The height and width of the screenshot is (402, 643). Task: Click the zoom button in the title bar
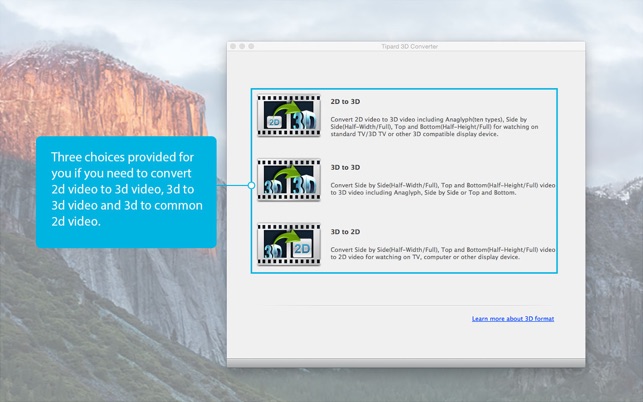point(251,46)
